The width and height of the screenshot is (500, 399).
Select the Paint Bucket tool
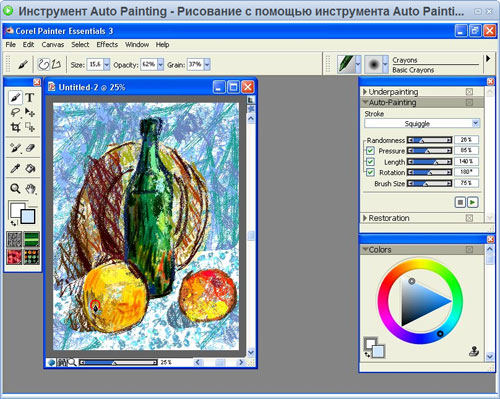click(30, 168)
